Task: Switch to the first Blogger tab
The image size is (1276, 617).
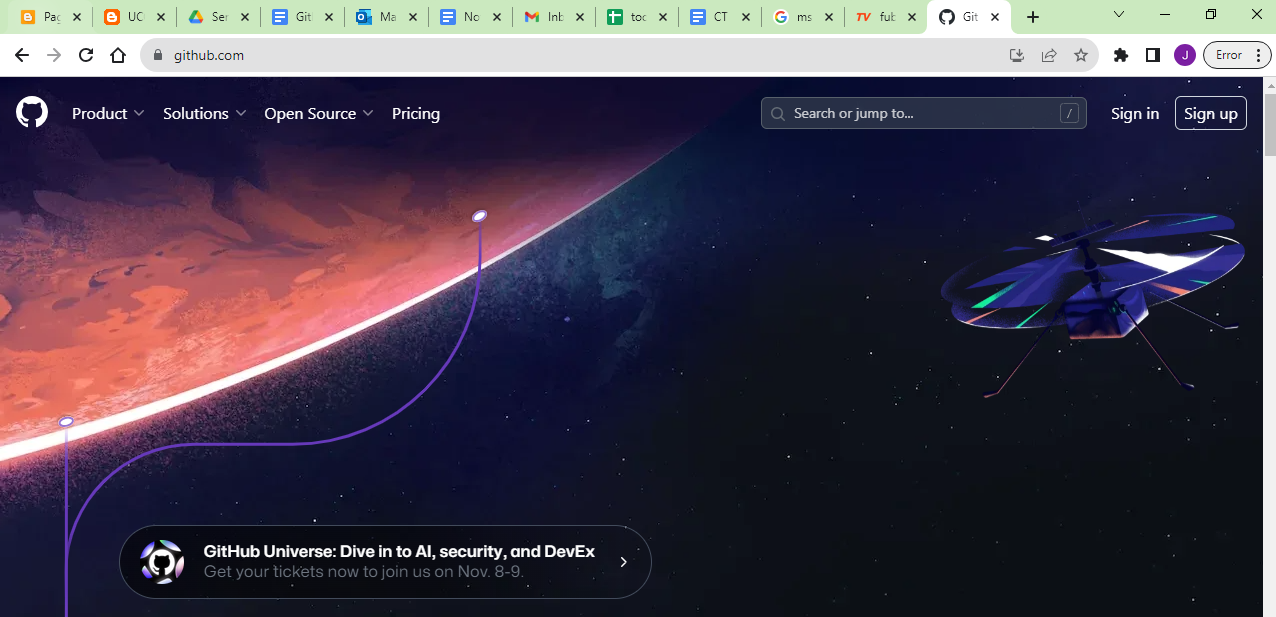Action: (x=52, y=17)
